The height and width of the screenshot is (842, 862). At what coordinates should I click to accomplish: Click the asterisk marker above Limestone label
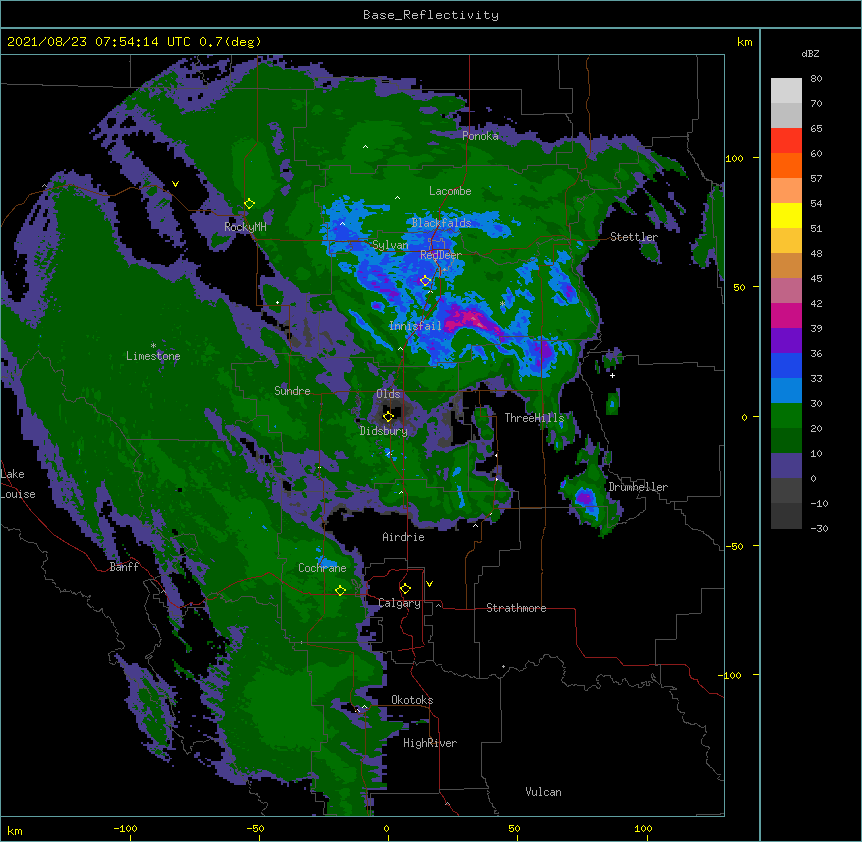pyautogui.click(x=153, y=346)
